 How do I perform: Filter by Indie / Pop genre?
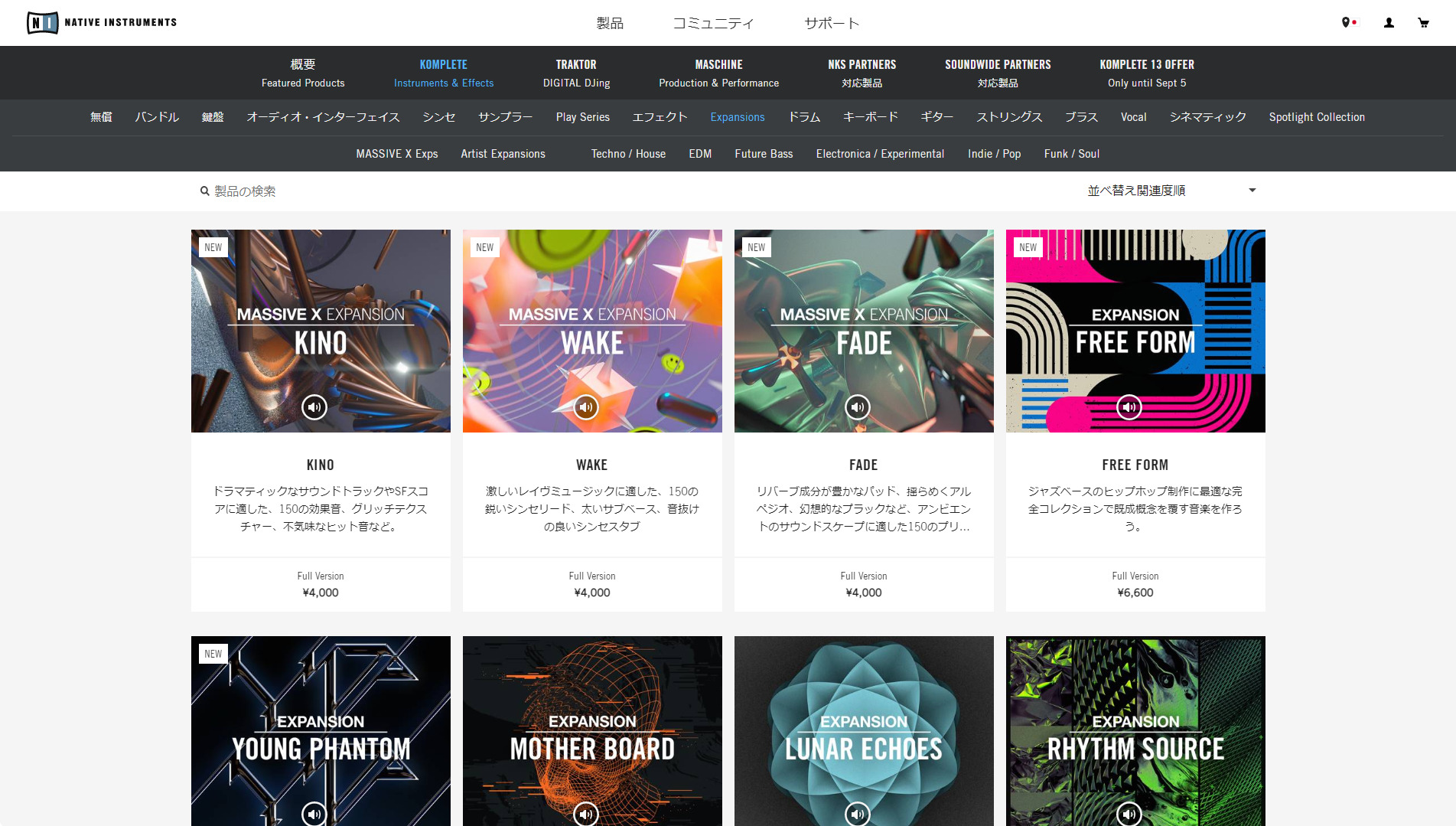[x=994, y=154]
